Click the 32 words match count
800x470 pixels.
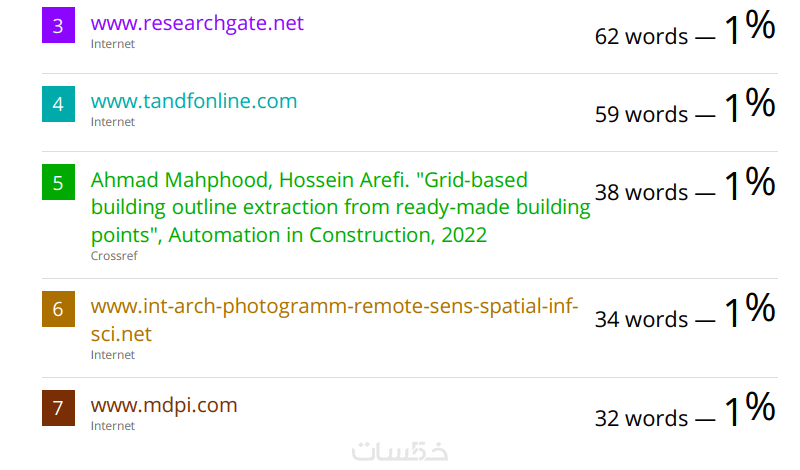pos(641,418)
